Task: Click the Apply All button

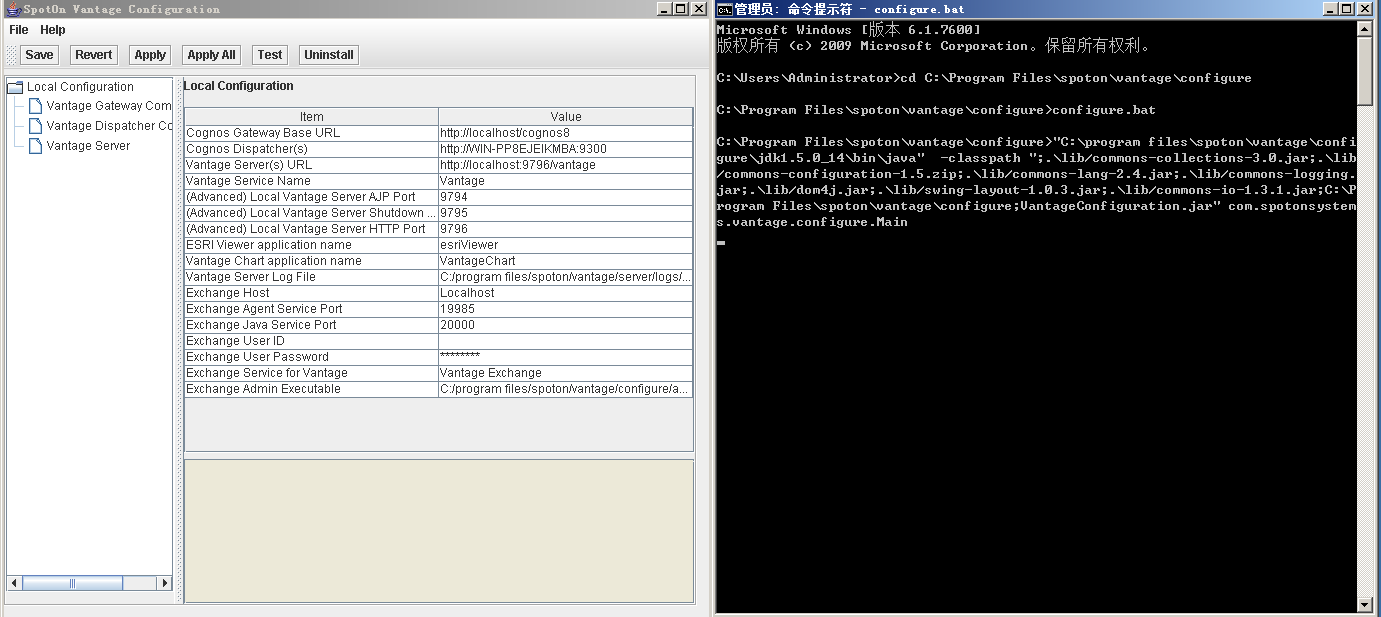Action: tap(212, 55)
